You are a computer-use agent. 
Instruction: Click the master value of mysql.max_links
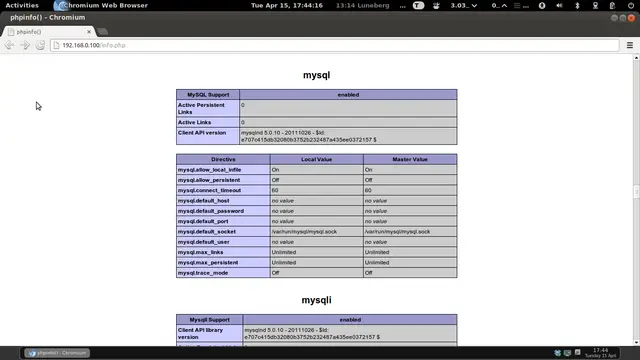[410, 252]
